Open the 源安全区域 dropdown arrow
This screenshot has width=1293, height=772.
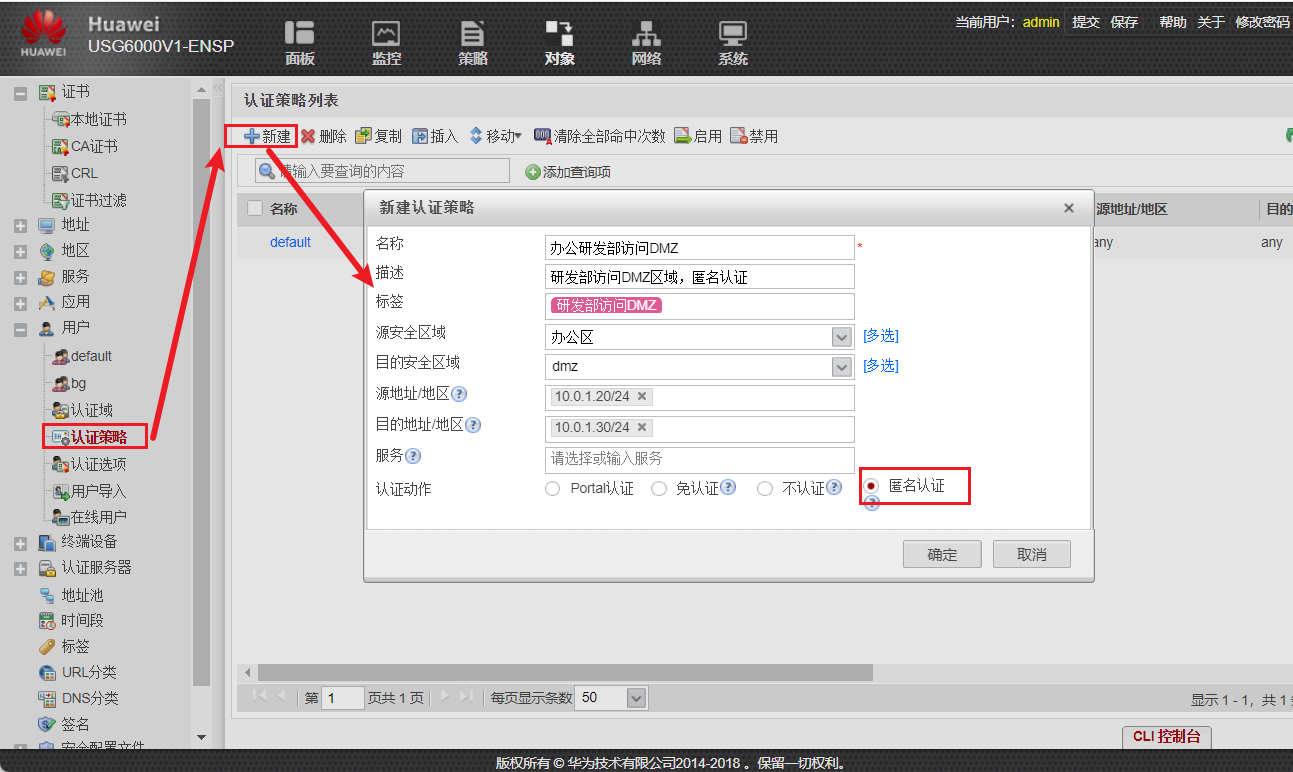tap(842, 337)
